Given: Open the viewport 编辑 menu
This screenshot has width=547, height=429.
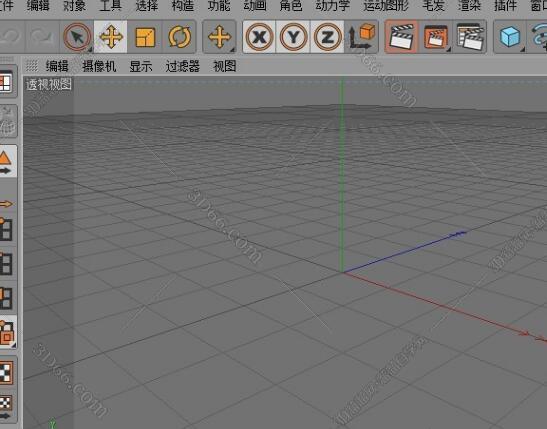Looking at the screenshot, I should tap(57, 66).
